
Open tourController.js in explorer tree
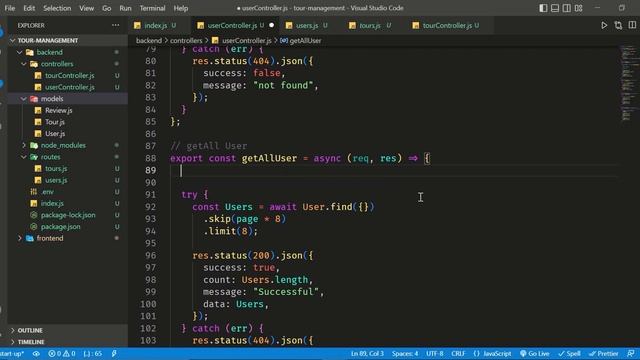tap(69, 76)
